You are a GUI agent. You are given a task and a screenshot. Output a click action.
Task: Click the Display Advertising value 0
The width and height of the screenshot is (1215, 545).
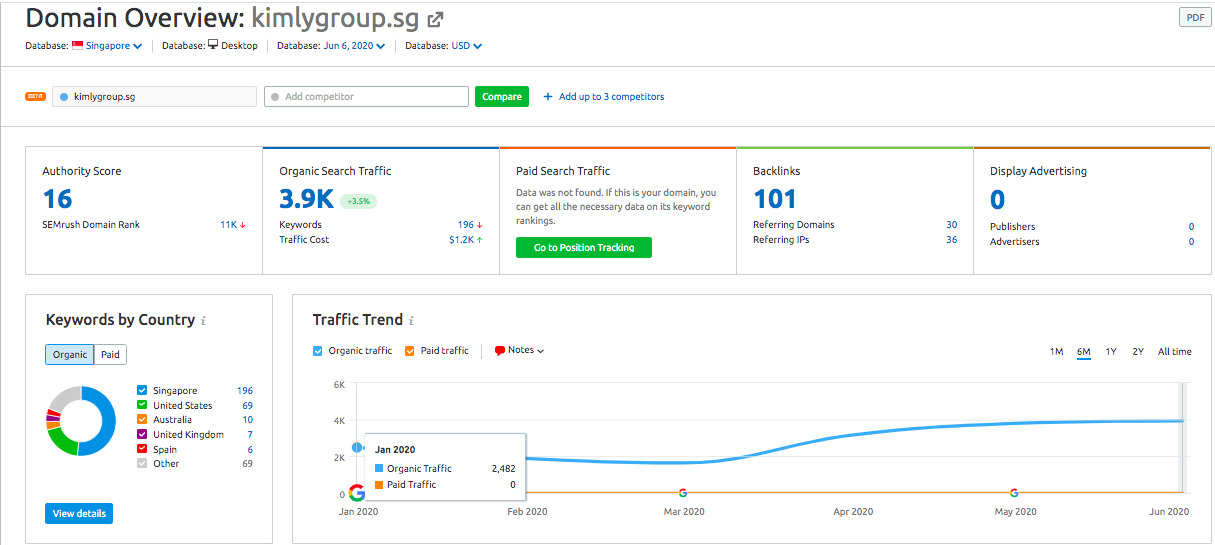(x=997, y=199)
